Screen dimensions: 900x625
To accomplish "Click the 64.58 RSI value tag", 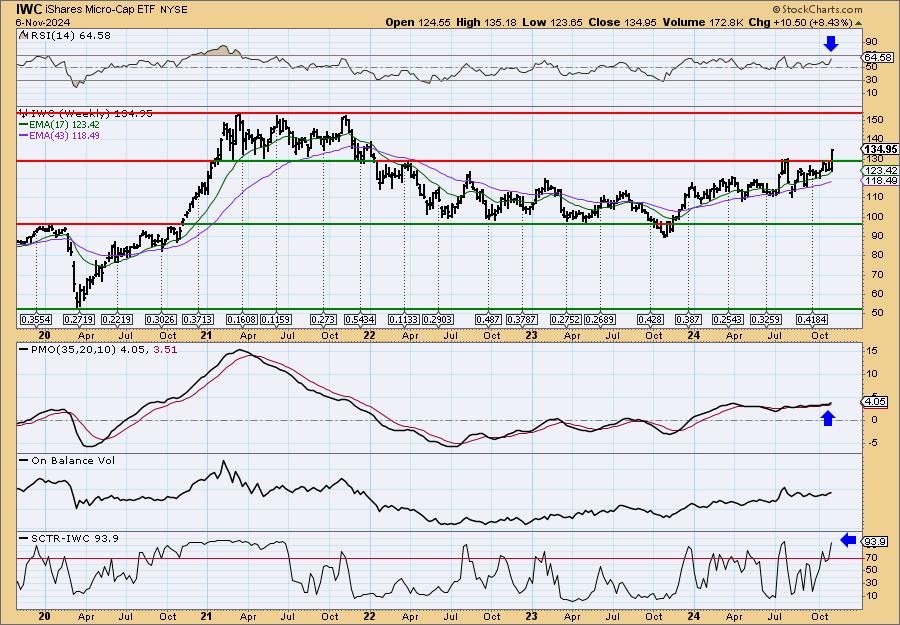I will tap(878, 57).
